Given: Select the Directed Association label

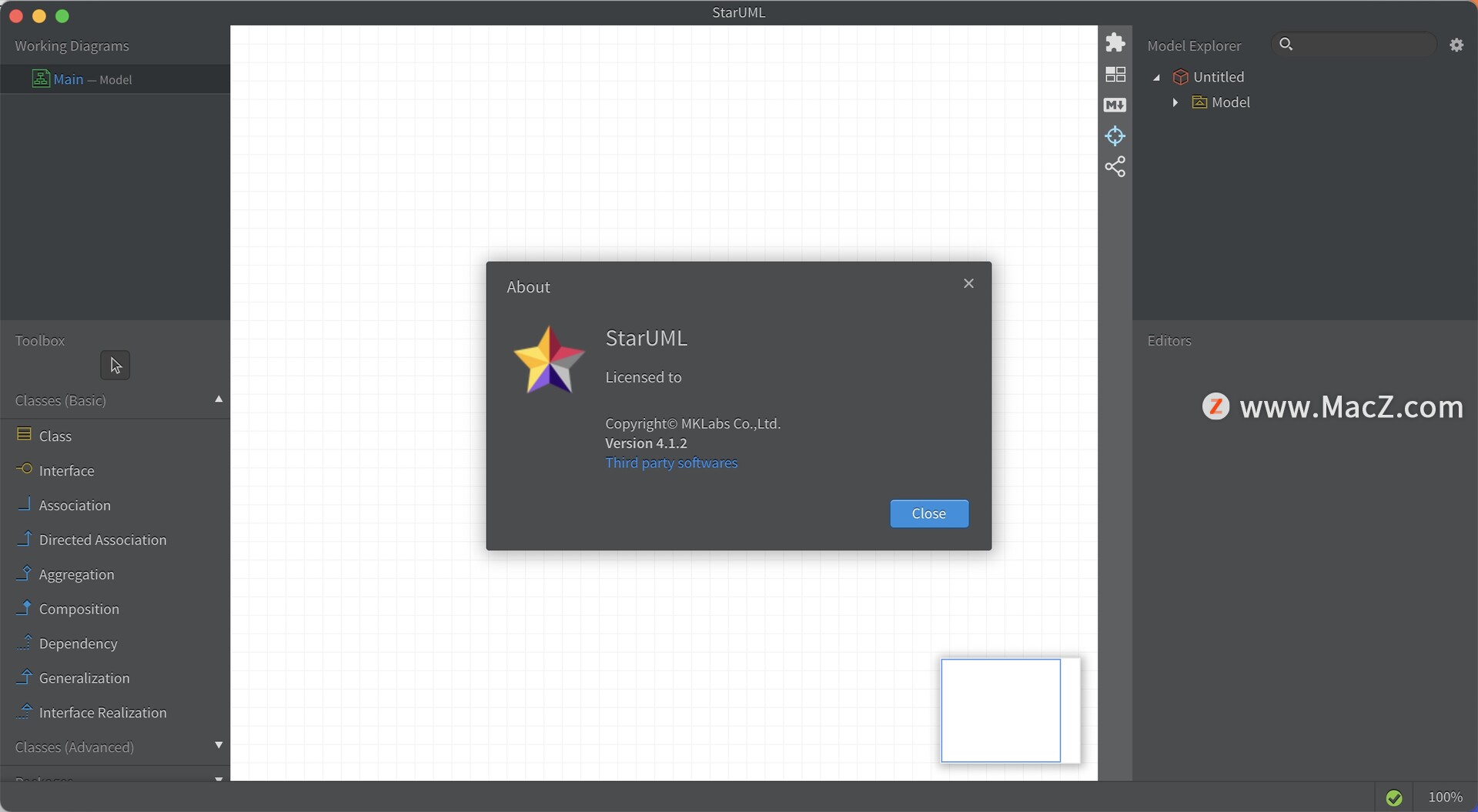Looking at the screenshot, I should [x=102, y=540].
